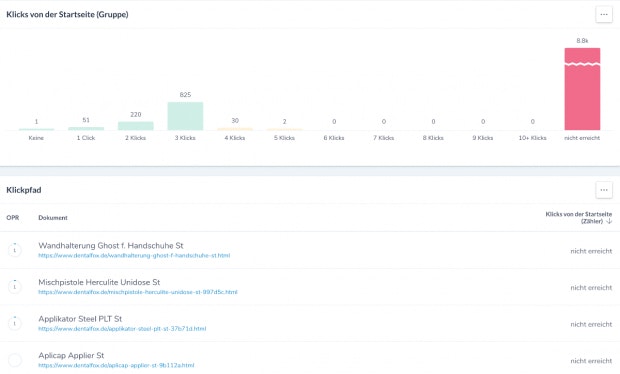The image size is (620, 374).
Task: Click the OPR circle of the Aplicap Applier row
Action: click(15, 360)
